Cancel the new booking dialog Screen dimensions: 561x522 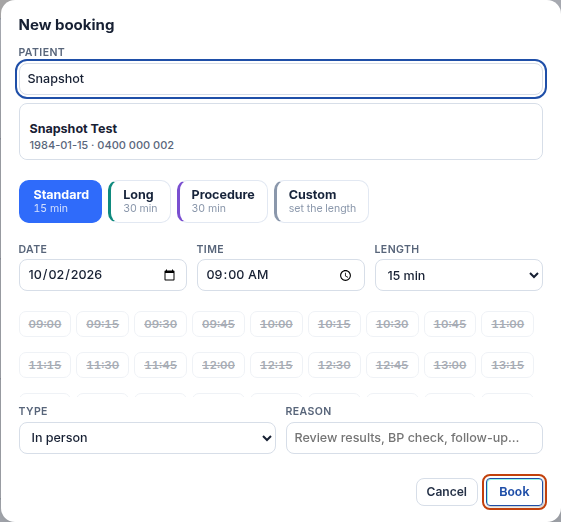click(447, 492)
